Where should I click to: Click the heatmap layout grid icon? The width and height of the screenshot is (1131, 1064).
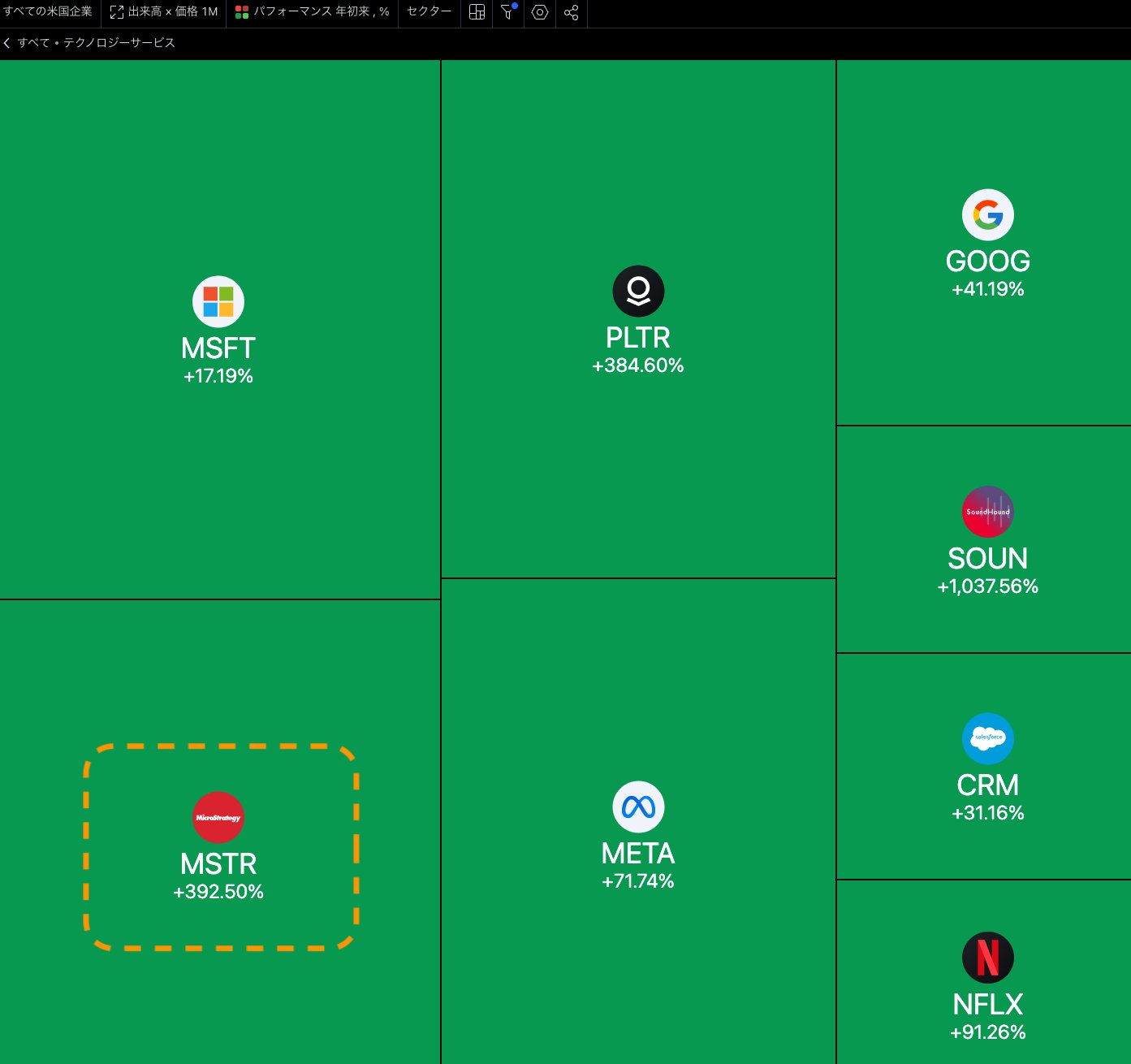(477, 12)
